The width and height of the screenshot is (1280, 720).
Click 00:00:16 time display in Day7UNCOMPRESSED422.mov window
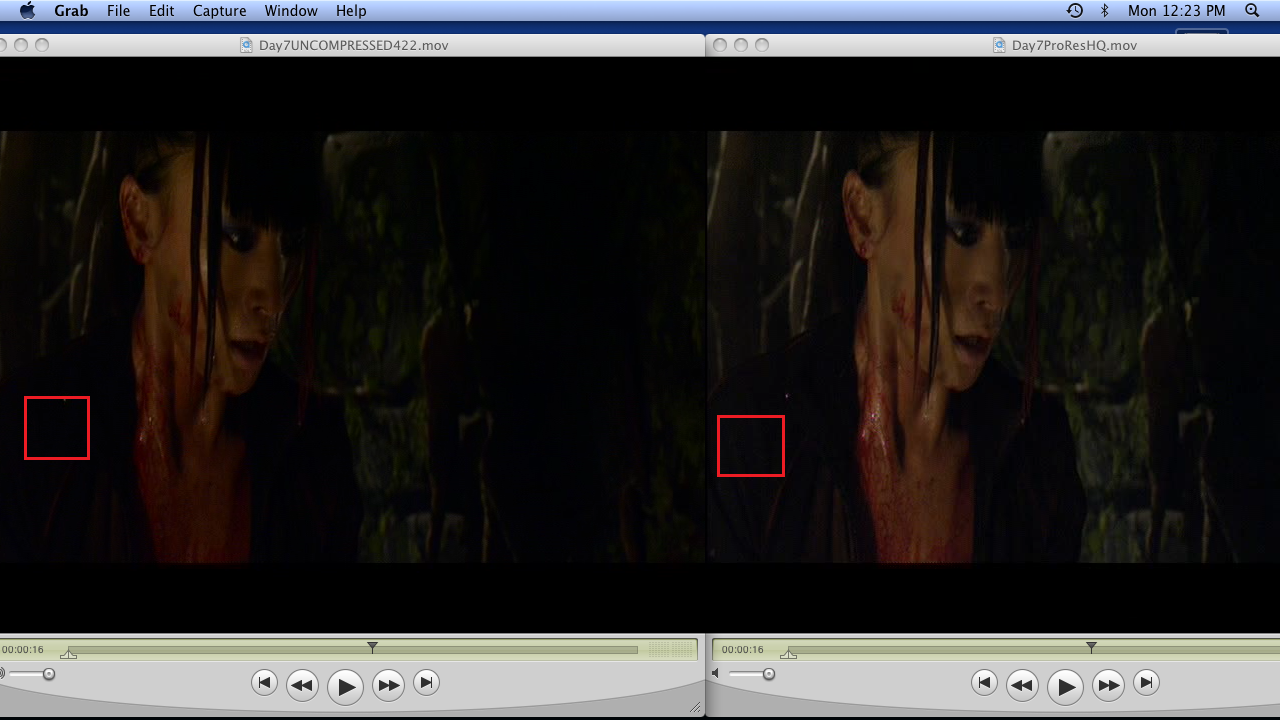(x=22, y=650)
